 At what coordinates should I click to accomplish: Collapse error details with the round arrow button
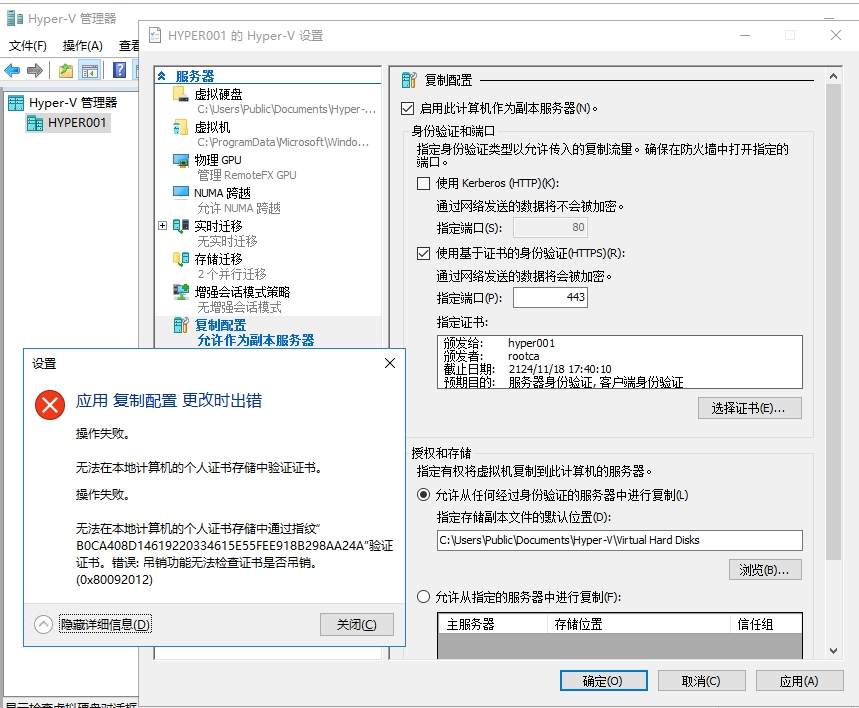43,624
